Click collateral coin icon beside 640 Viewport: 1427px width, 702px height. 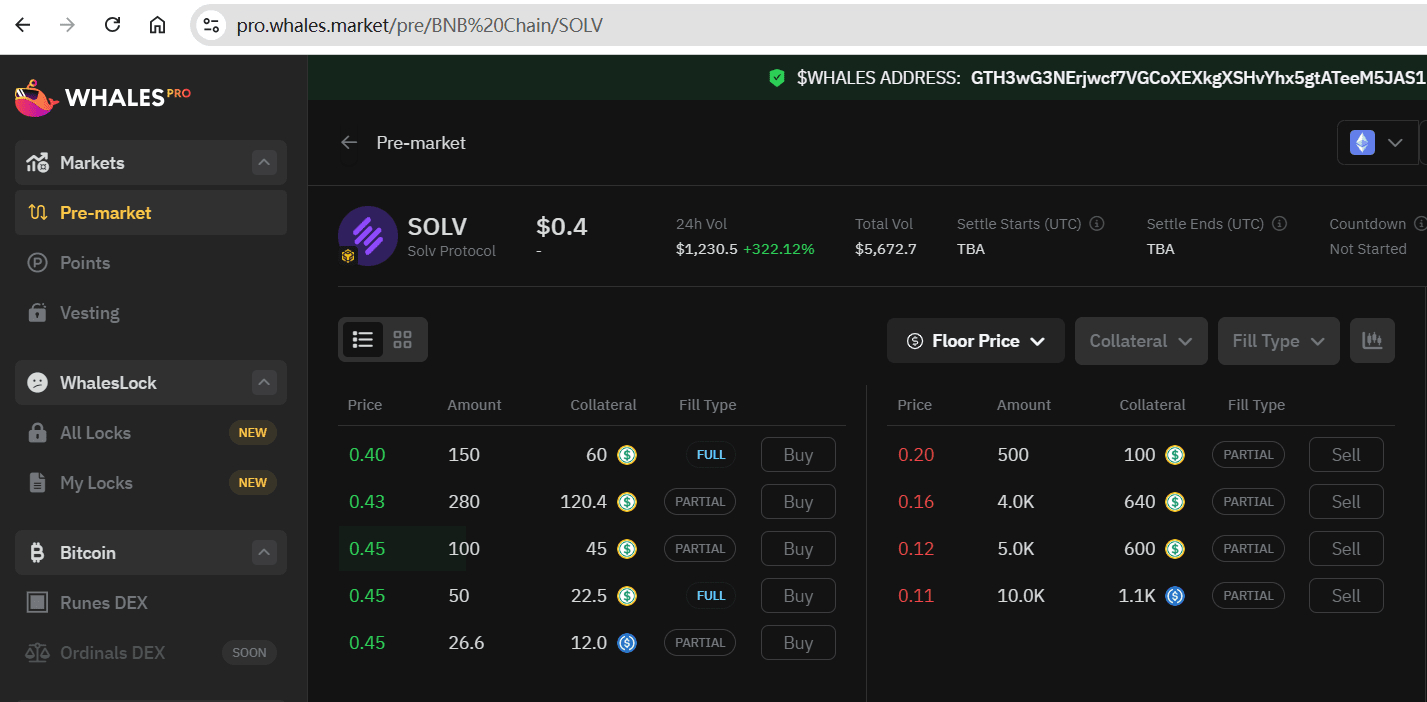(1175, 502)
